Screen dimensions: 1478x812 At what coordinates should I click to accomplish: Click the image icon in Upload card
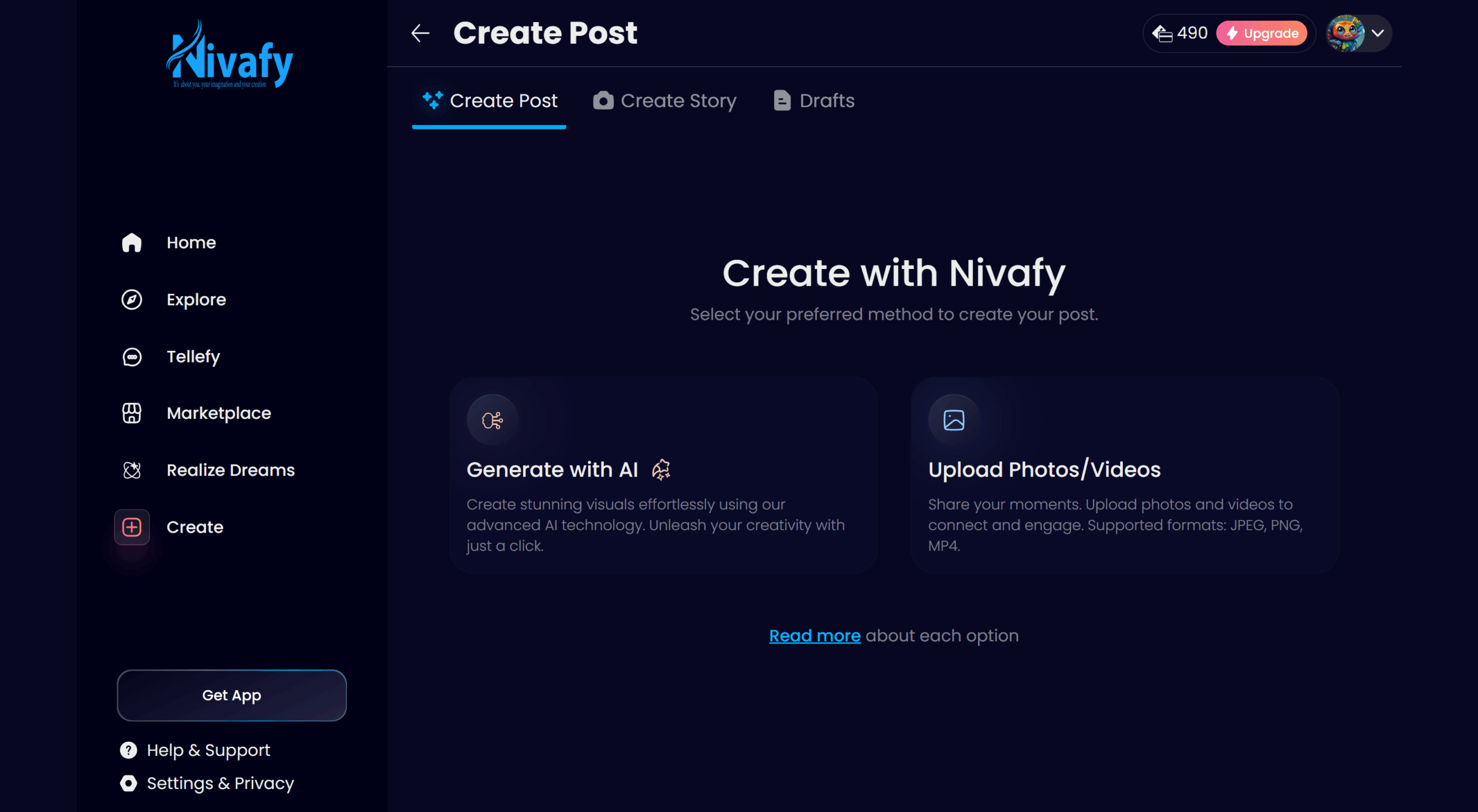tap(953, 420)
